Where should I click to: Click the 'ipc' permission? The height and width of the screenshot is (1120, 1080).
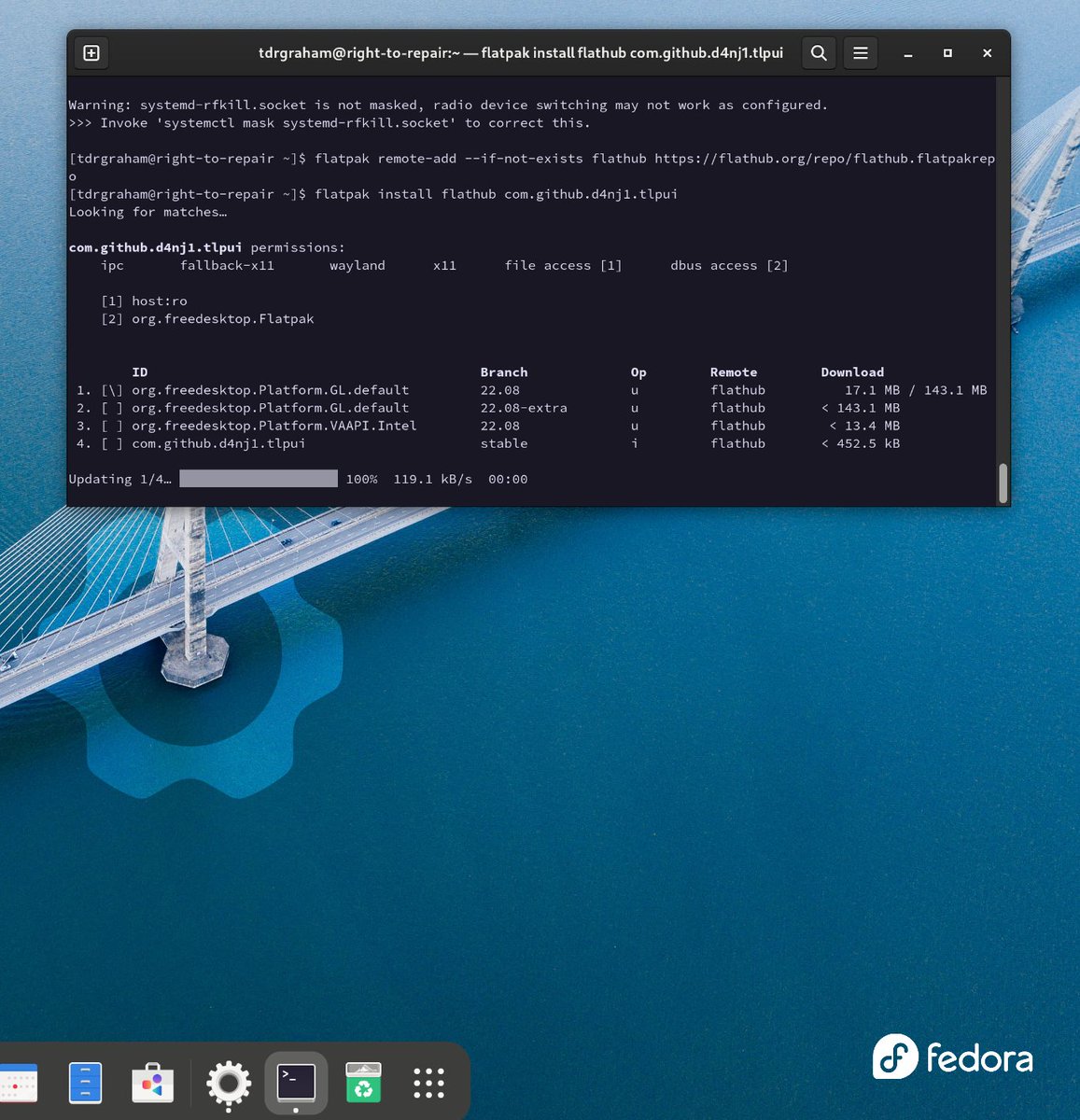tap(112, 265)
